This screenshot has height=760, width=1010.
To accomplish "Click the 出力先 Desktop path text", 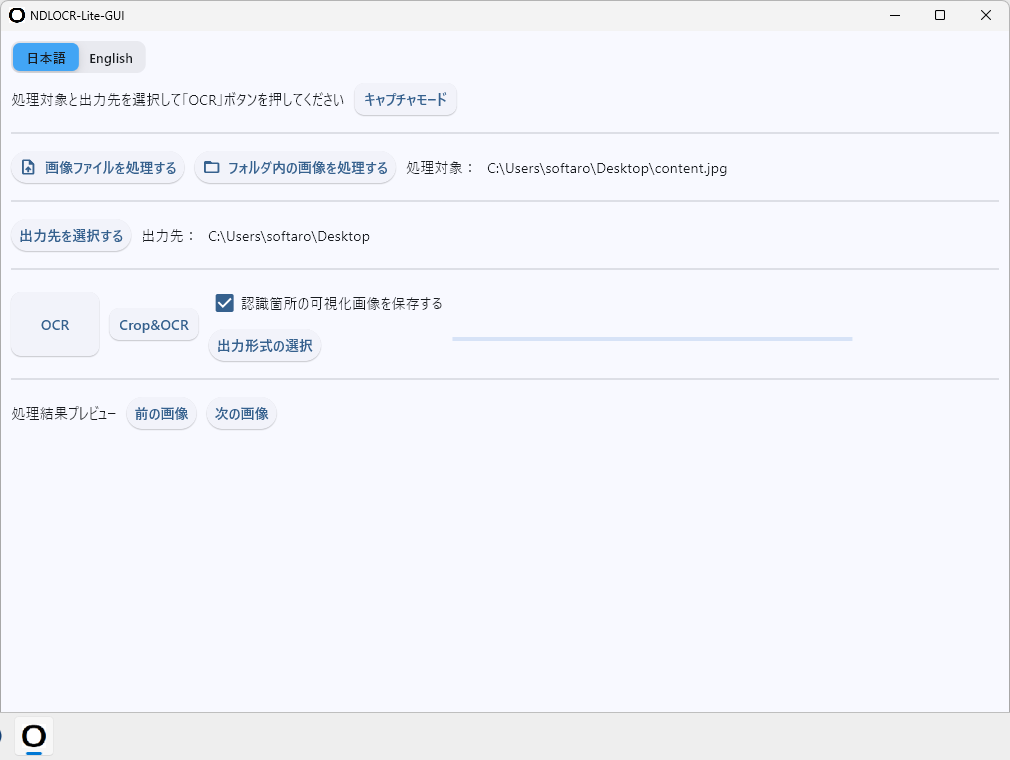I will tap(288, 236).
